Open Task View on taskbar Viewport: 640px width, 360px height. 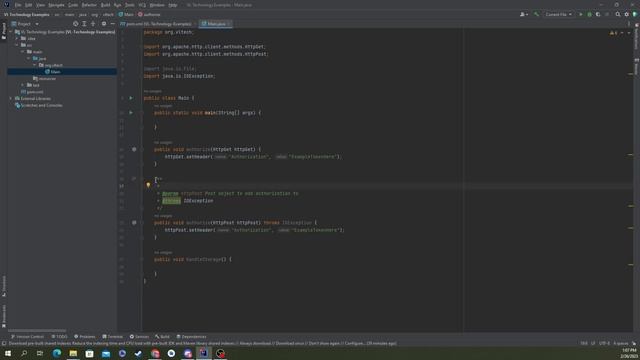coord(40,353)
